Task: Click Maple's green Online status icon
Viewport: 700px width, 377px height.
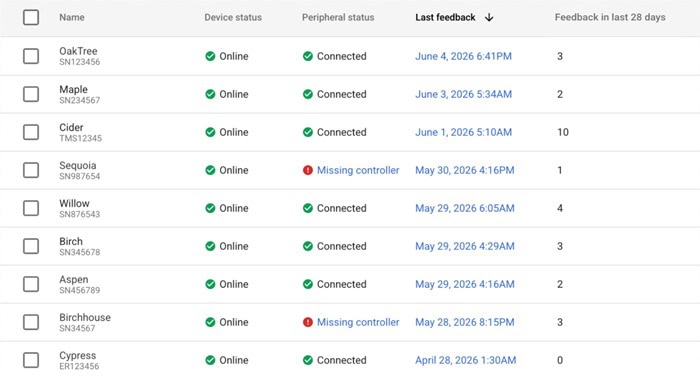Action: point(210,94)
